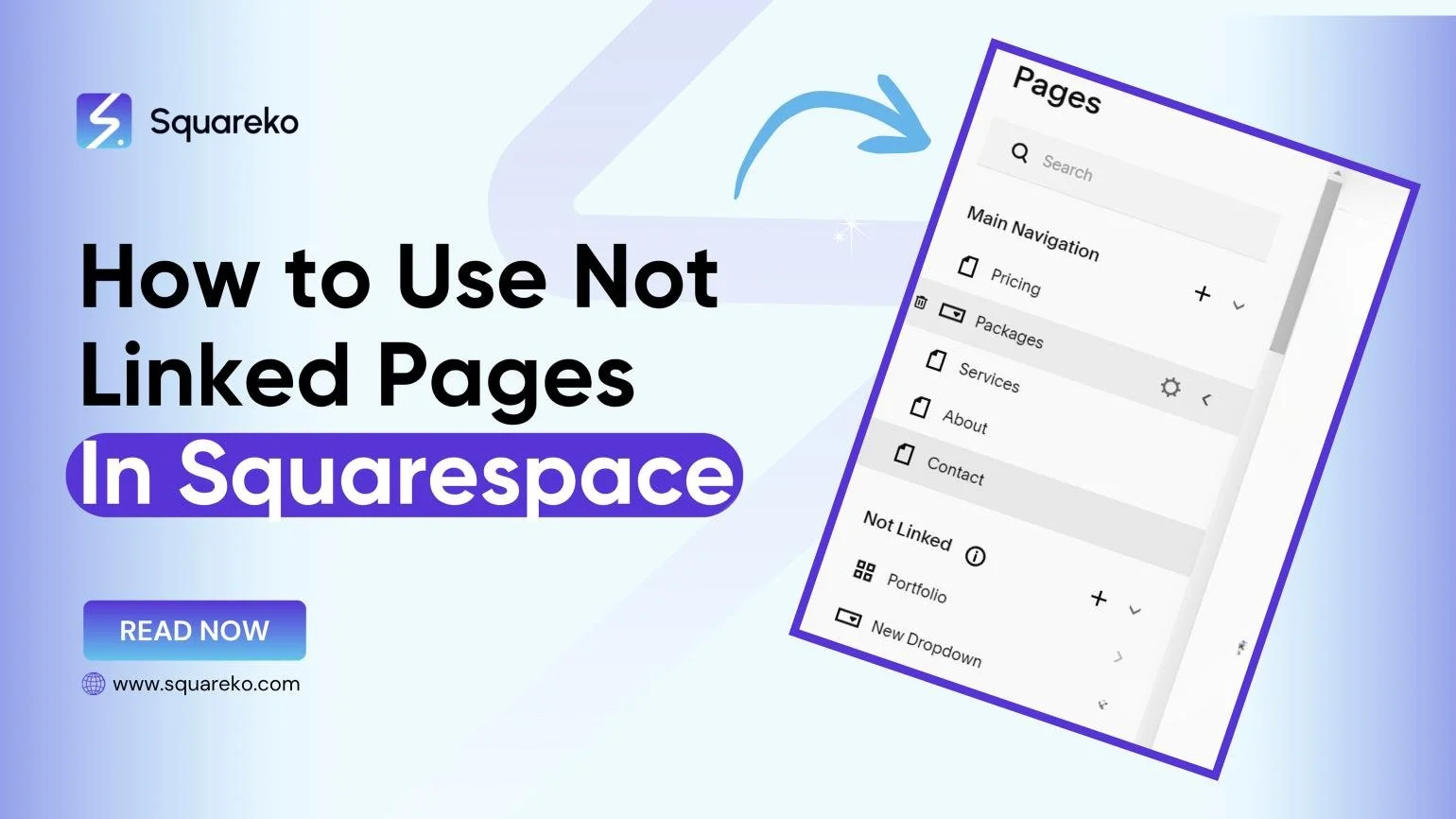Click the Squareko logo icon

coord(104,121)
